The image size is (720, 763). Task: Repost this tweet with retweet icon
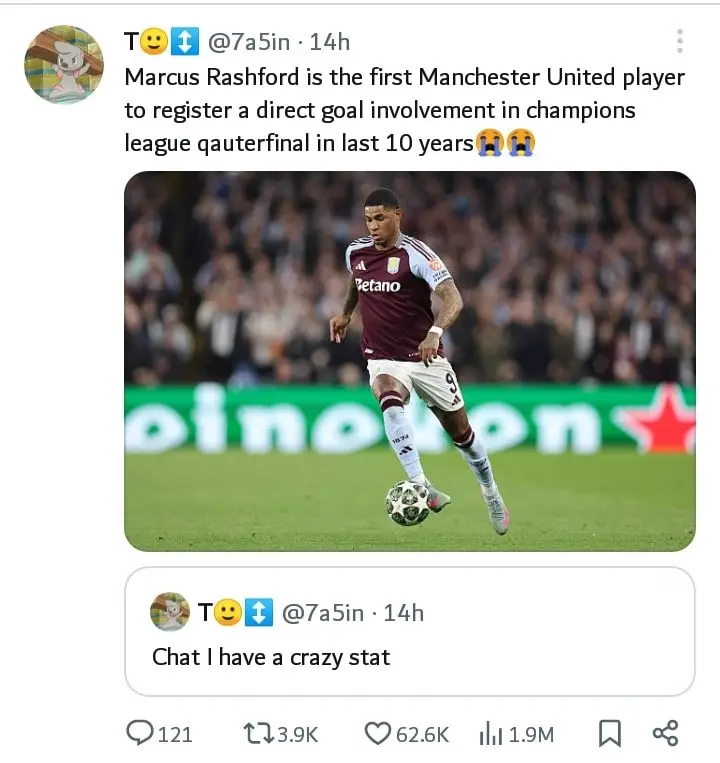(x=258, y=734)
